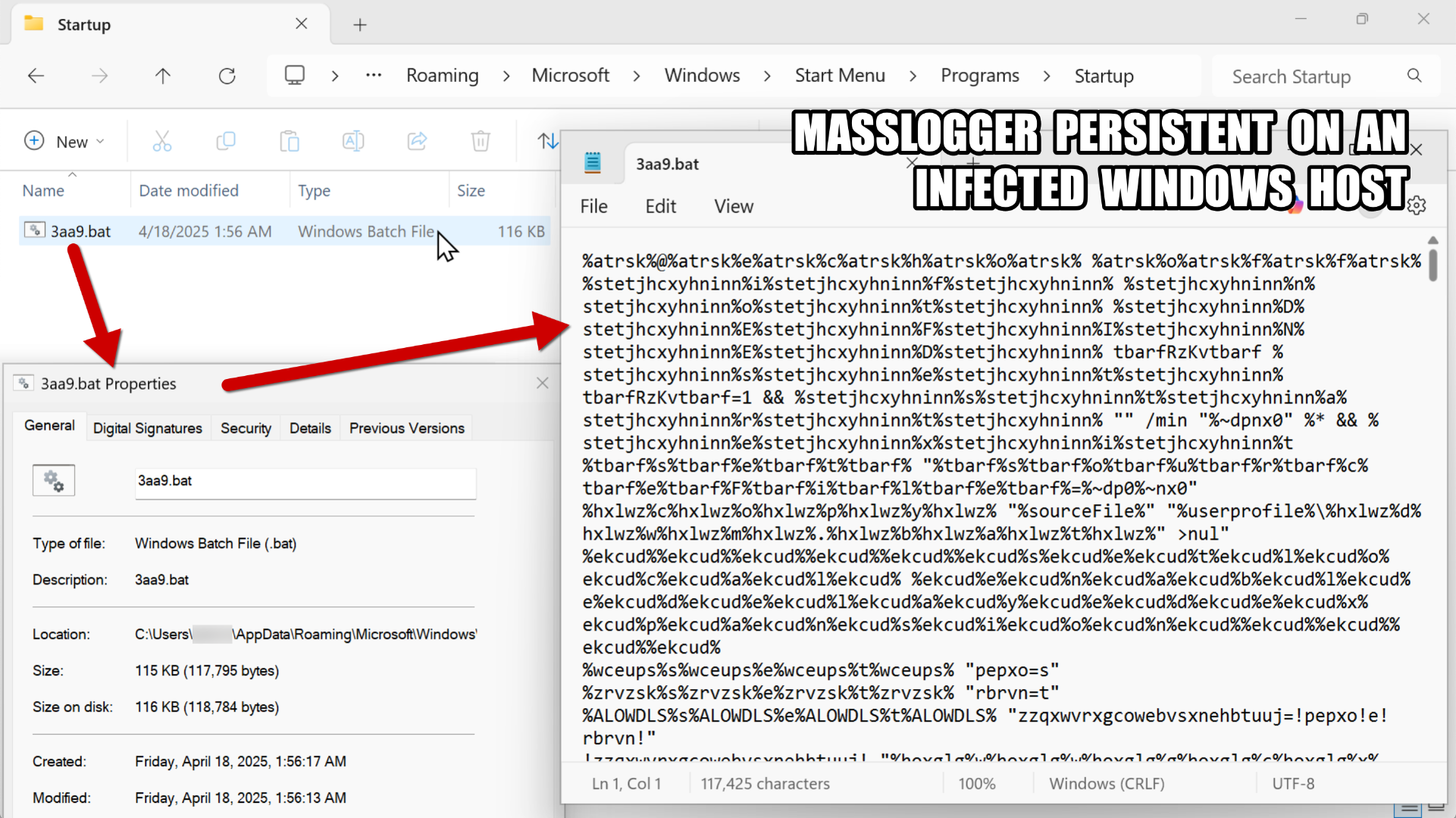This screenshot has height=818, width=1456.
Task: Open Notepad Edit menu
Action: [x=660, y=206]
